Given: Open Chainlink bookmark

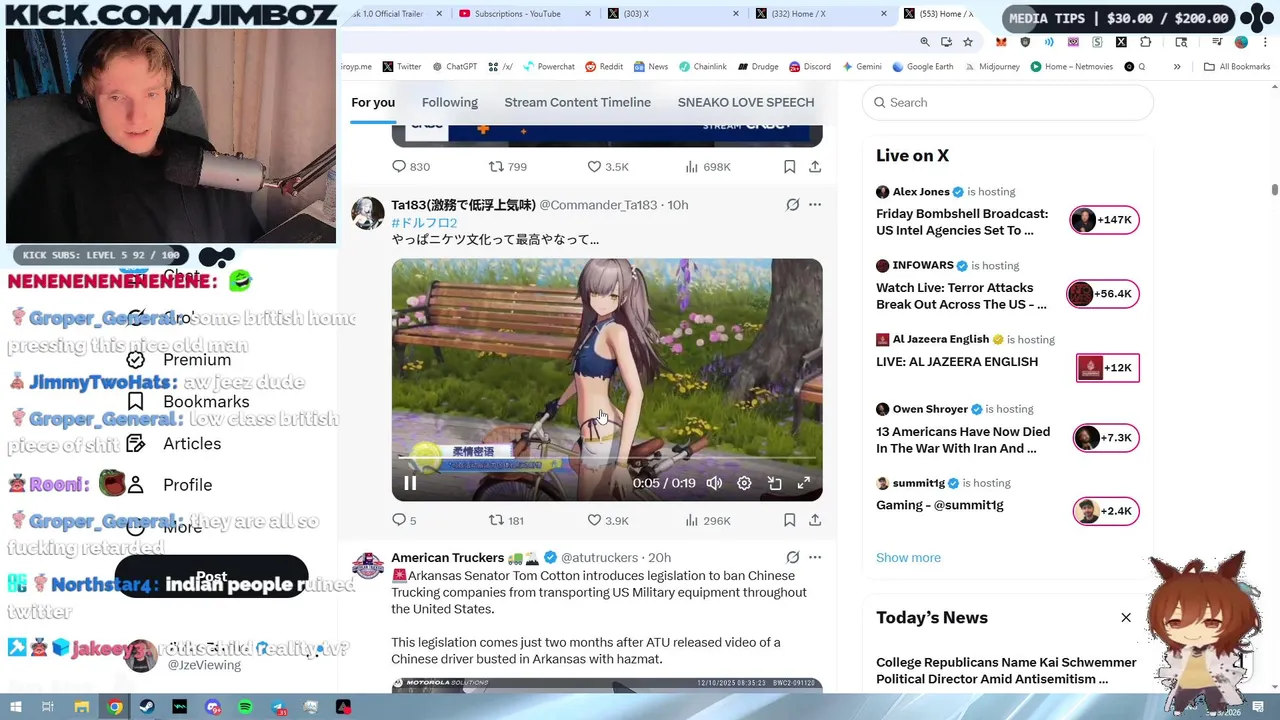Looking at the screenshot, I should 703,67.
